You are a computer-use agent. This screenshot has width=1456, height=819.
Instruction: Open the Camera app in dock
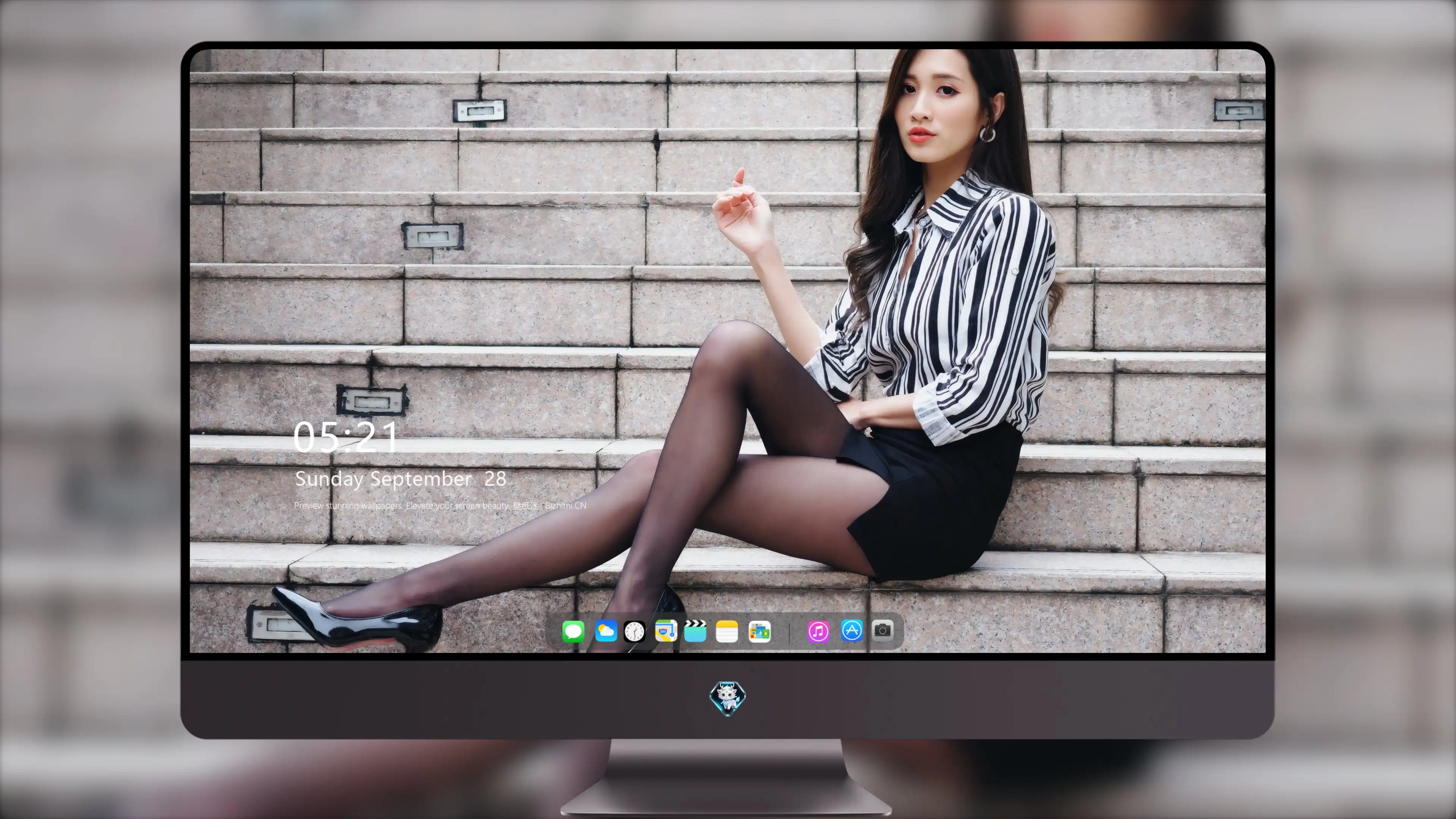point(882,630)
